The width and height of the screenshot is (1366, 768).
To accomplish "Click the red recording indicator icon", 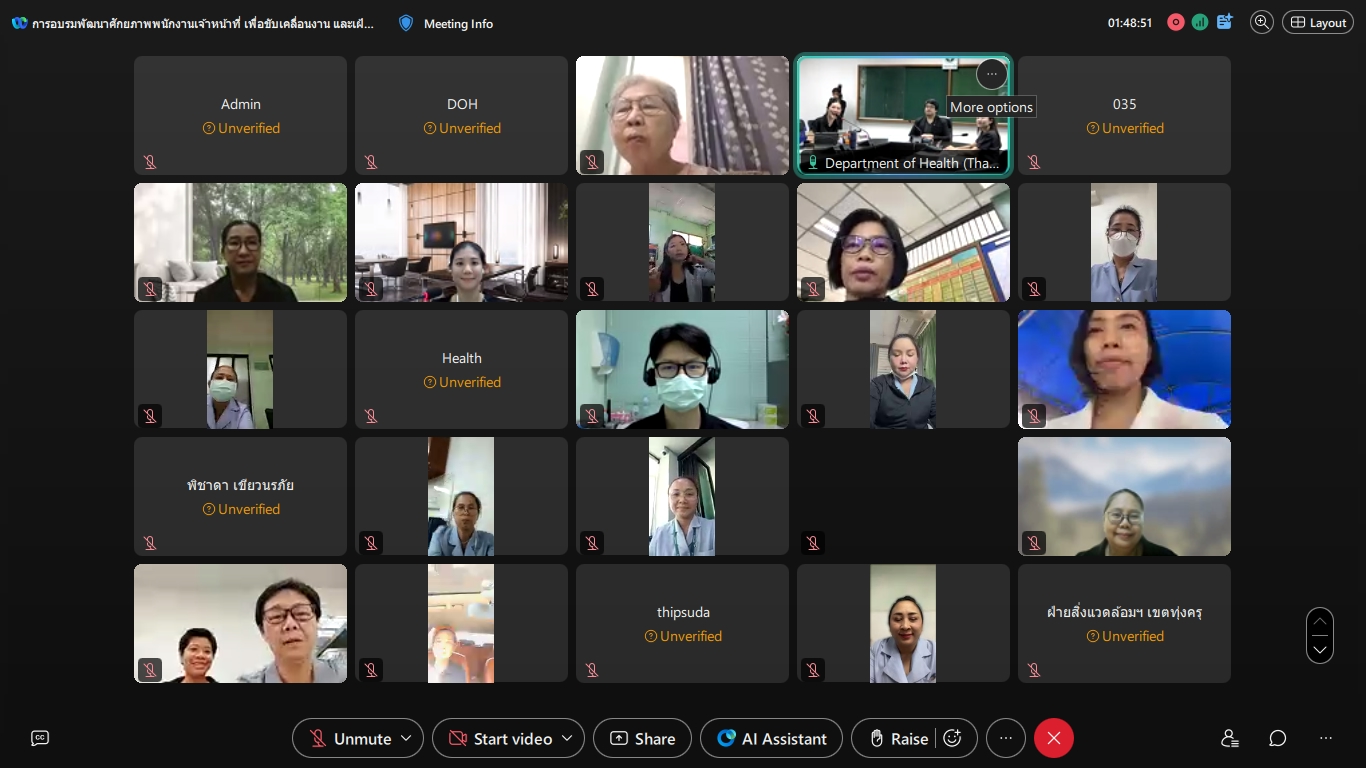I will 1176,22.
